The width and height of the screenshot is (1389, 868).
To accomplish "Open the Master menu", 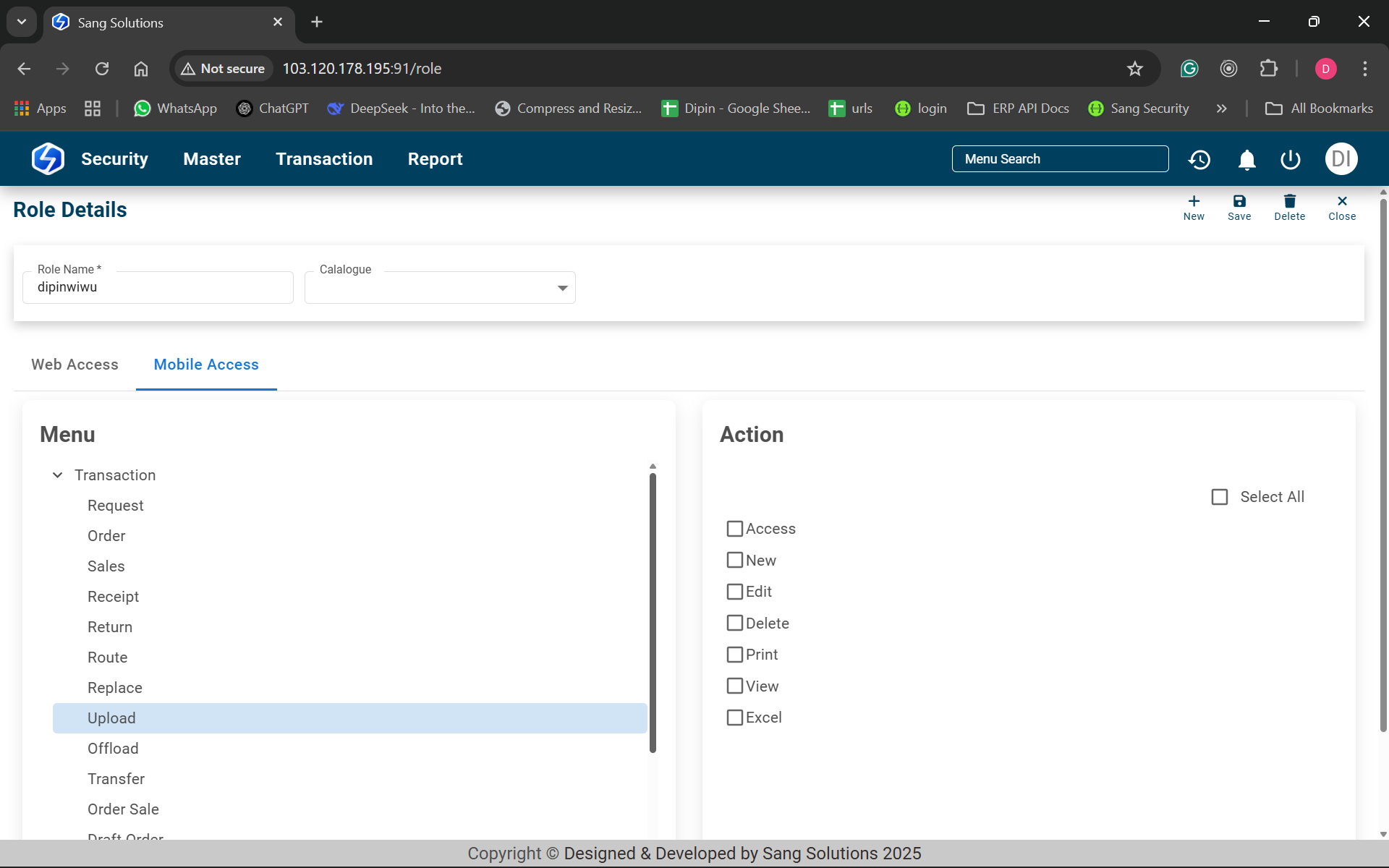I will click(211, 159).
